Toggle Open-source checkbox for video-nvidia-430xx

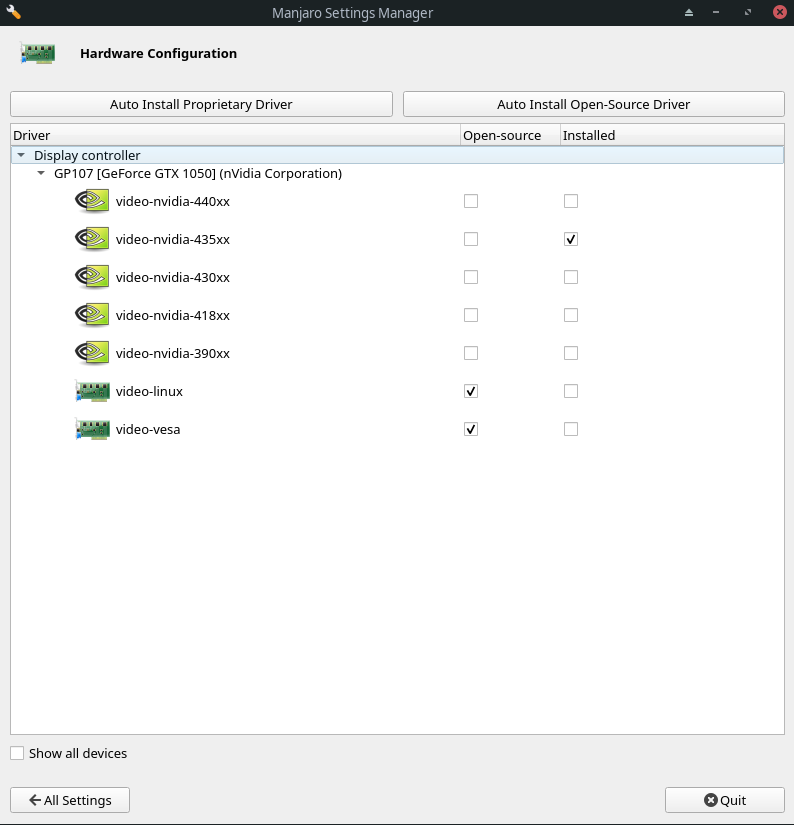(x=471, y=277)
